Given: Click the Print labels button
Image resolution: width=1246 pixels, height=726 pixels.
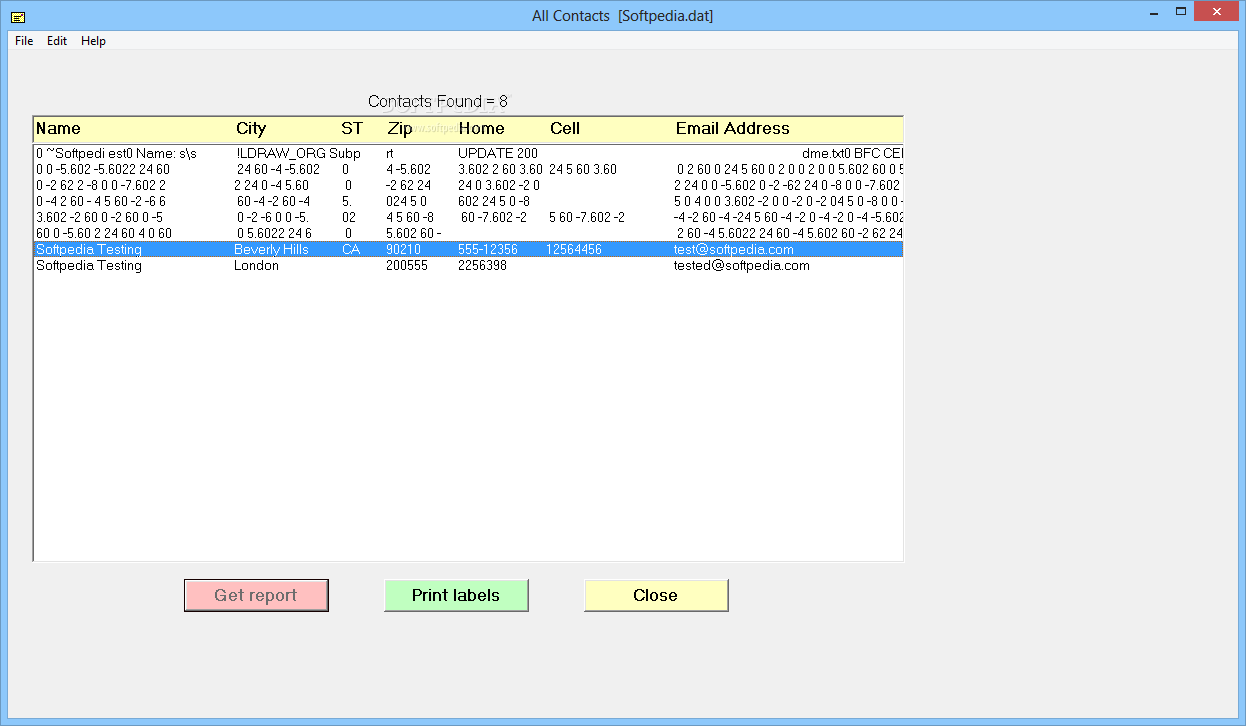Looking at the screenshot, I should pyautogui.click(x=456, y=595).
